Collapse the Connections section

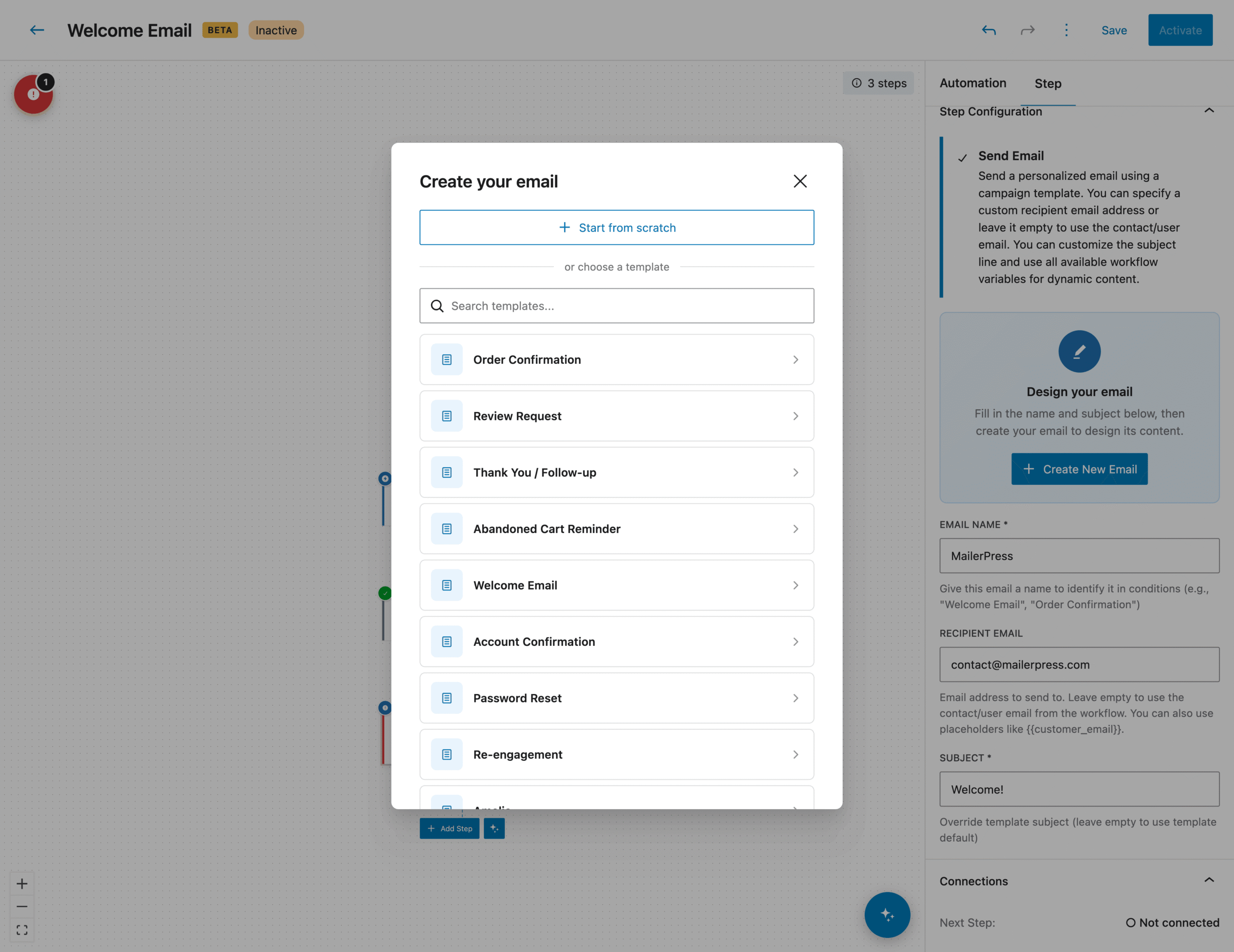(x=1208, y=880)
